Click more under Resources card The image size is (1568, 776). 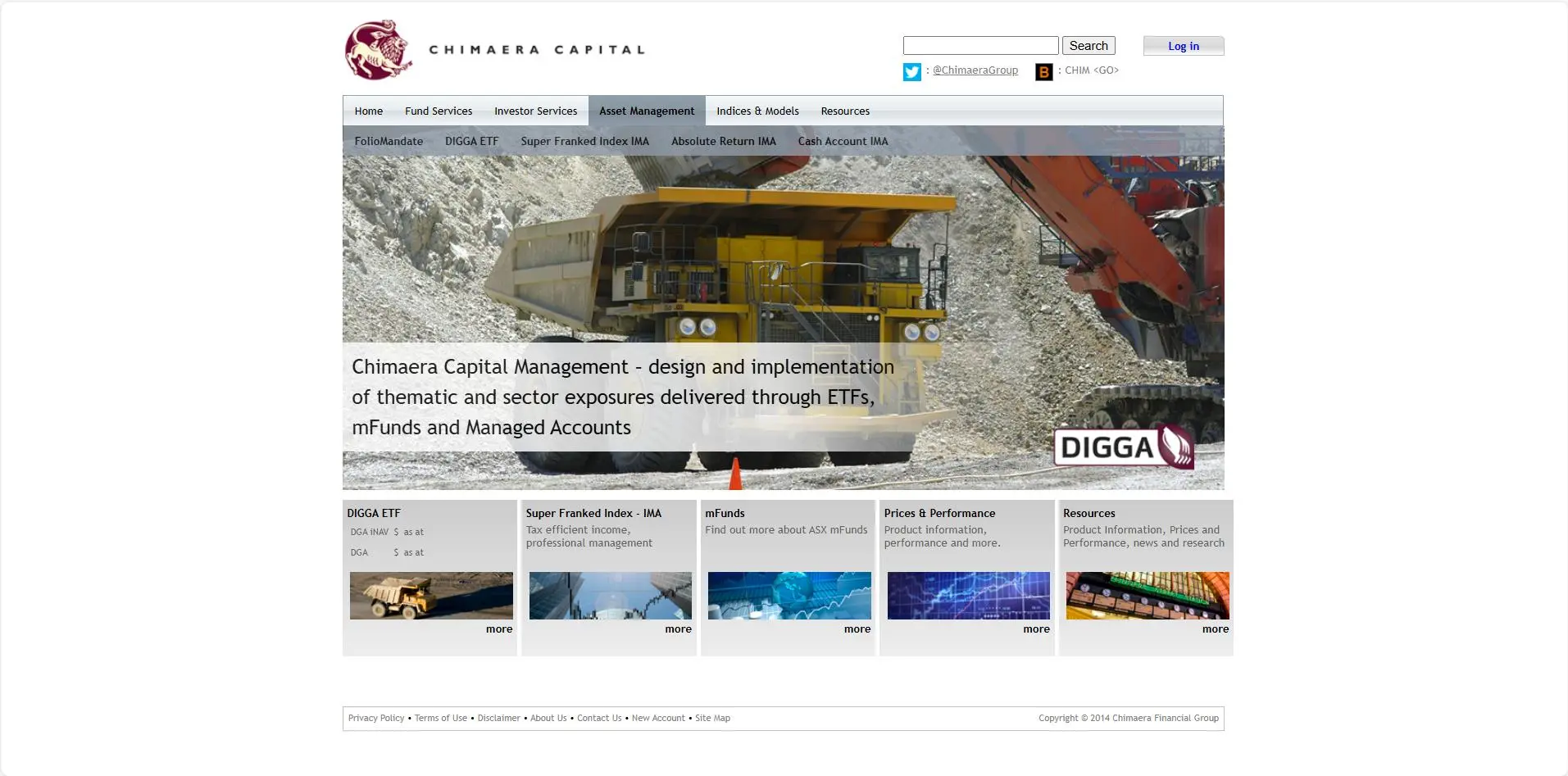(1216, 629)
